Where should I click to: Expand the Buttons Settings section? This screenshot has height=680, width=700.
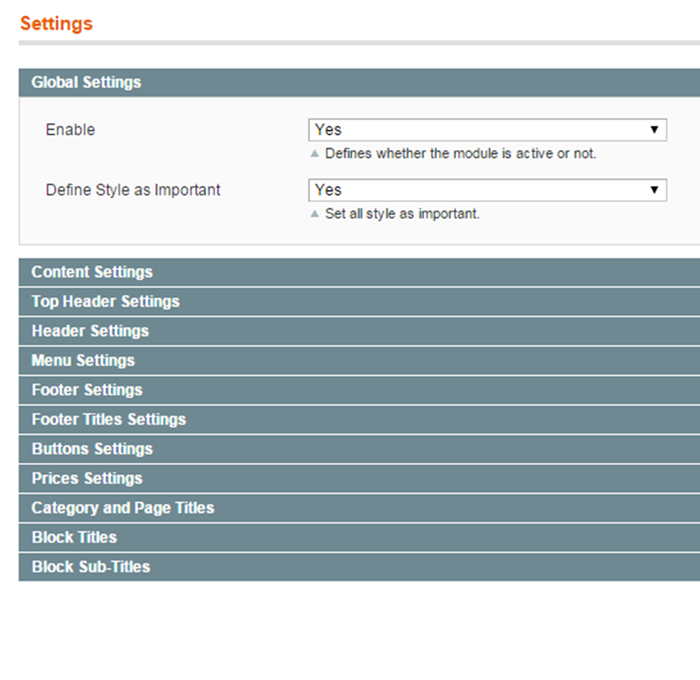pyautogui.click(x=359, y=449)
